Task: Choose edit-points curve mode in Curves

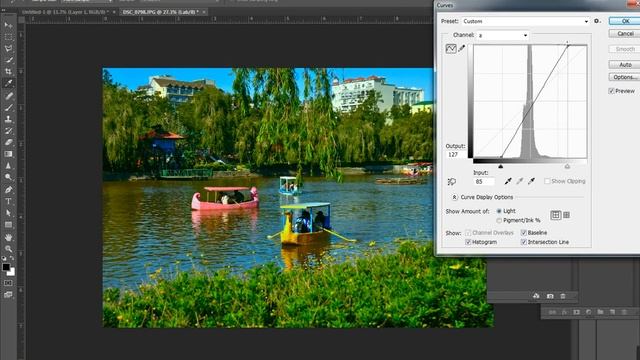Action: click(x=451, y=49)
